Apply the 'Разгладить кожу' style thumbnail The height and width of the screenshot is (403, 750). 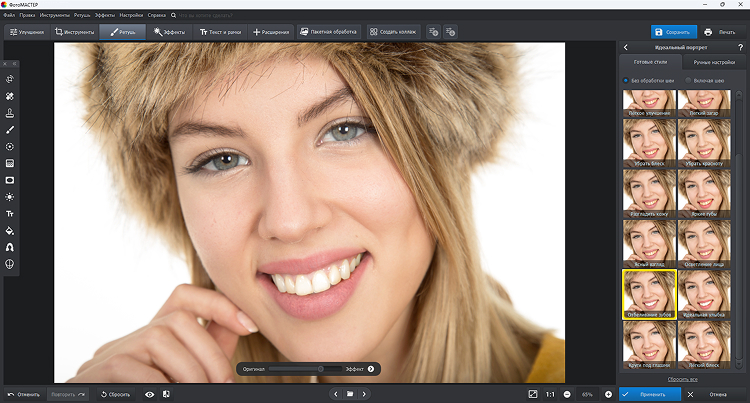[649, 193]
